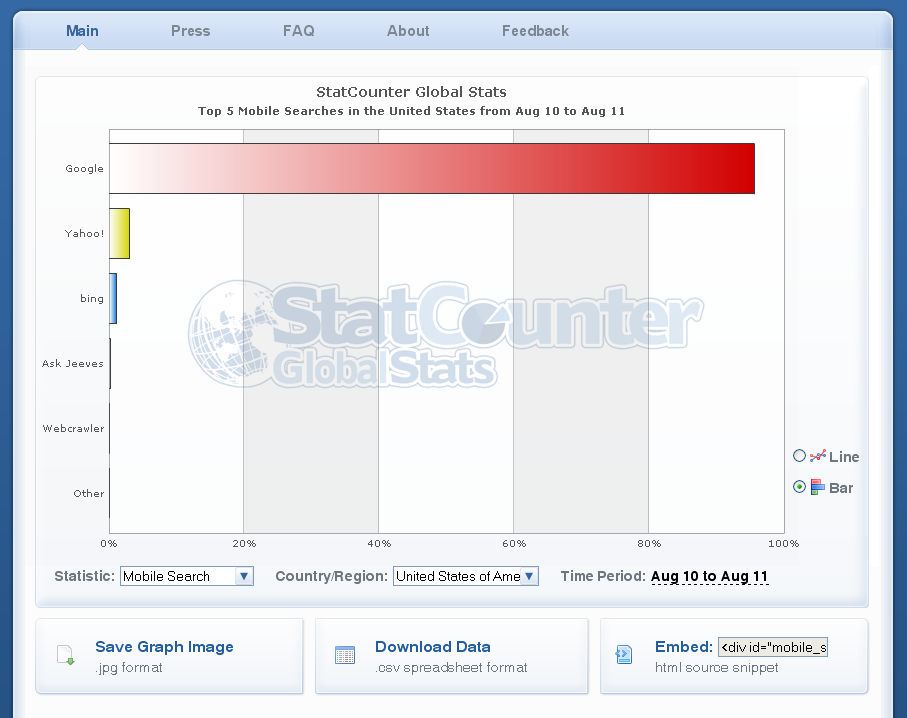This screenshot has height=718, width=907.
Task: Click the Ask Jeeves axis label
Action: 73,363
